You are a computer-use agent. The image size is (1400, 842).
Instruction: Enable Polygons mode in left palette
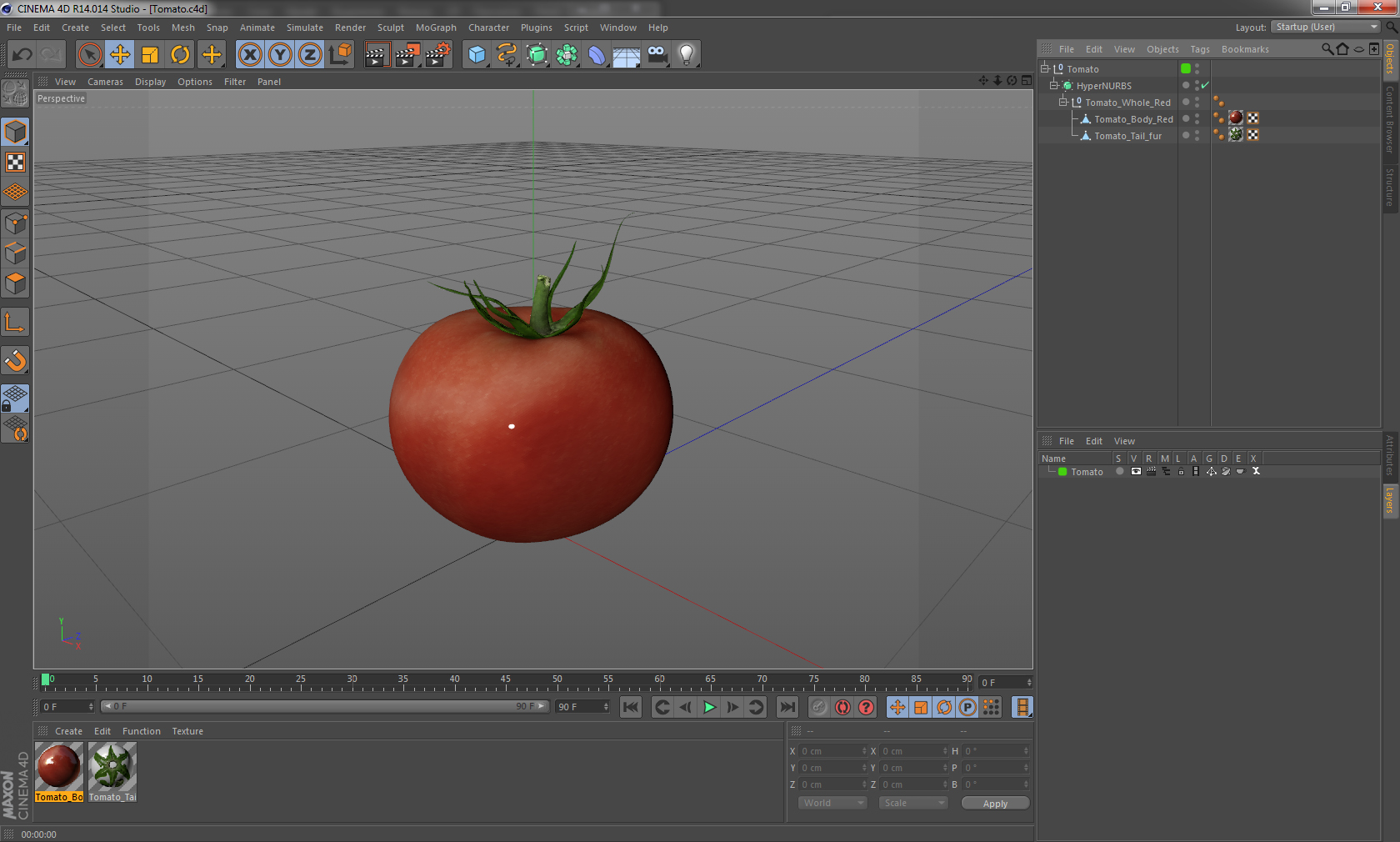16,284
